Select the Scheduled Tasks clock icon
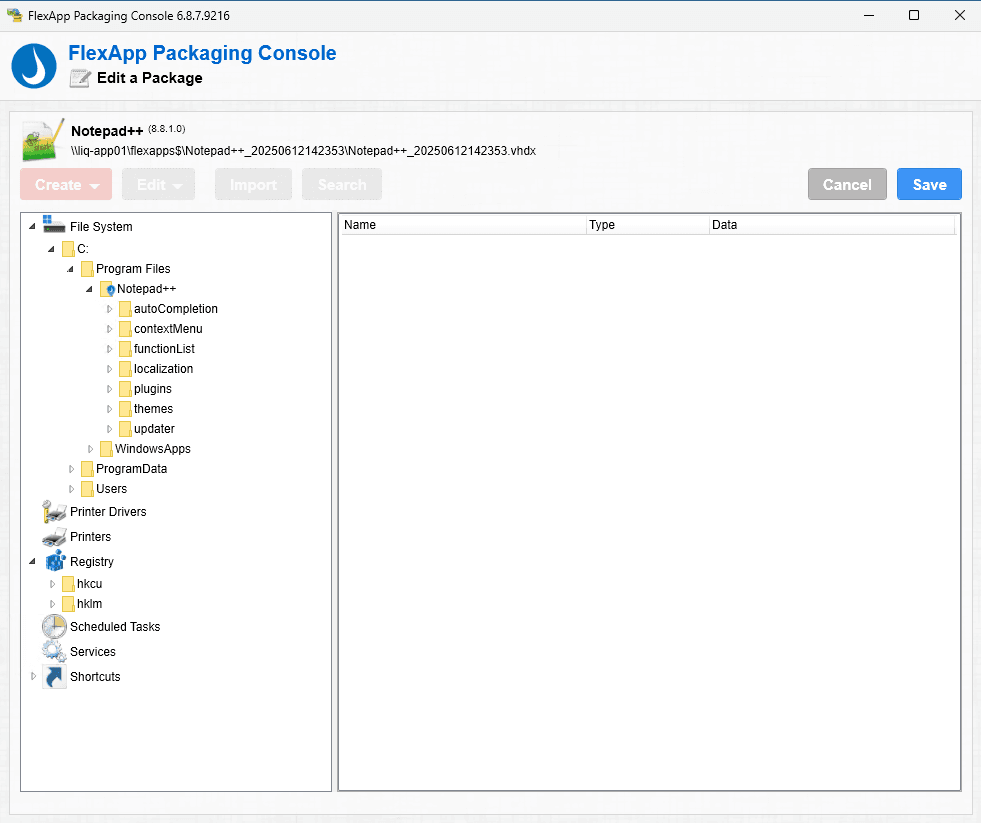The width and height of the screenshot is (981, 823). point(54,627)
